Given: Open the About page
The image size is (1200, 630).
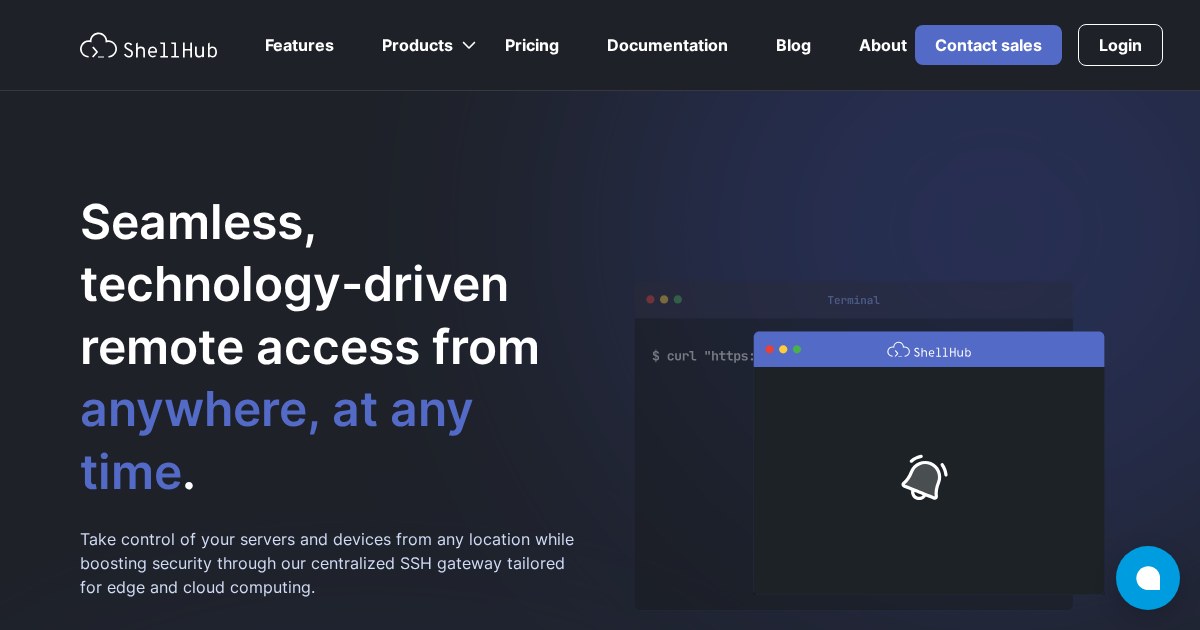Looking at the screenshot, I should click(x=883, y=45).
